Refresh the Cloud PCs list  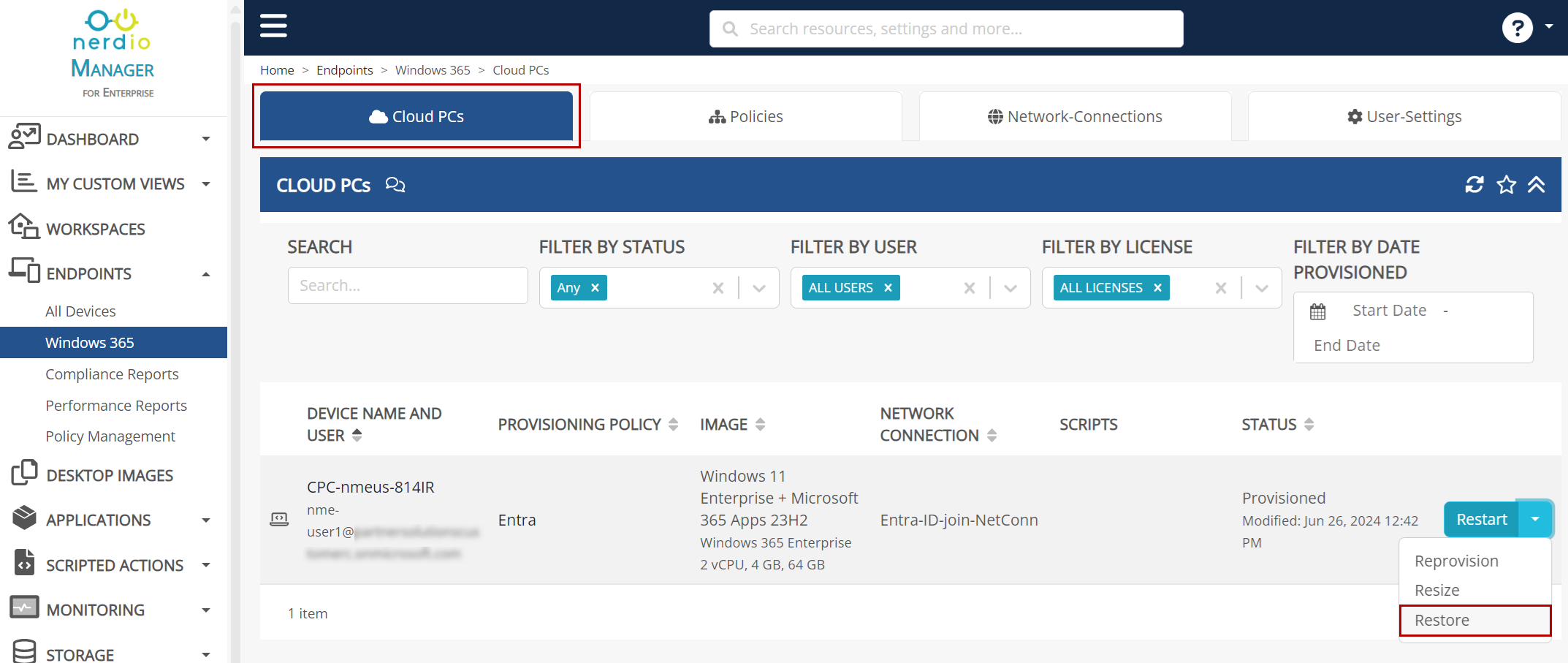point(1474,185)
